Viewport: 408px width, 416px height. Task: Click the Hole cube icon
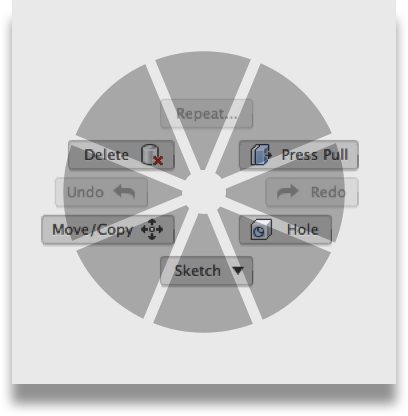pos(261,229)
